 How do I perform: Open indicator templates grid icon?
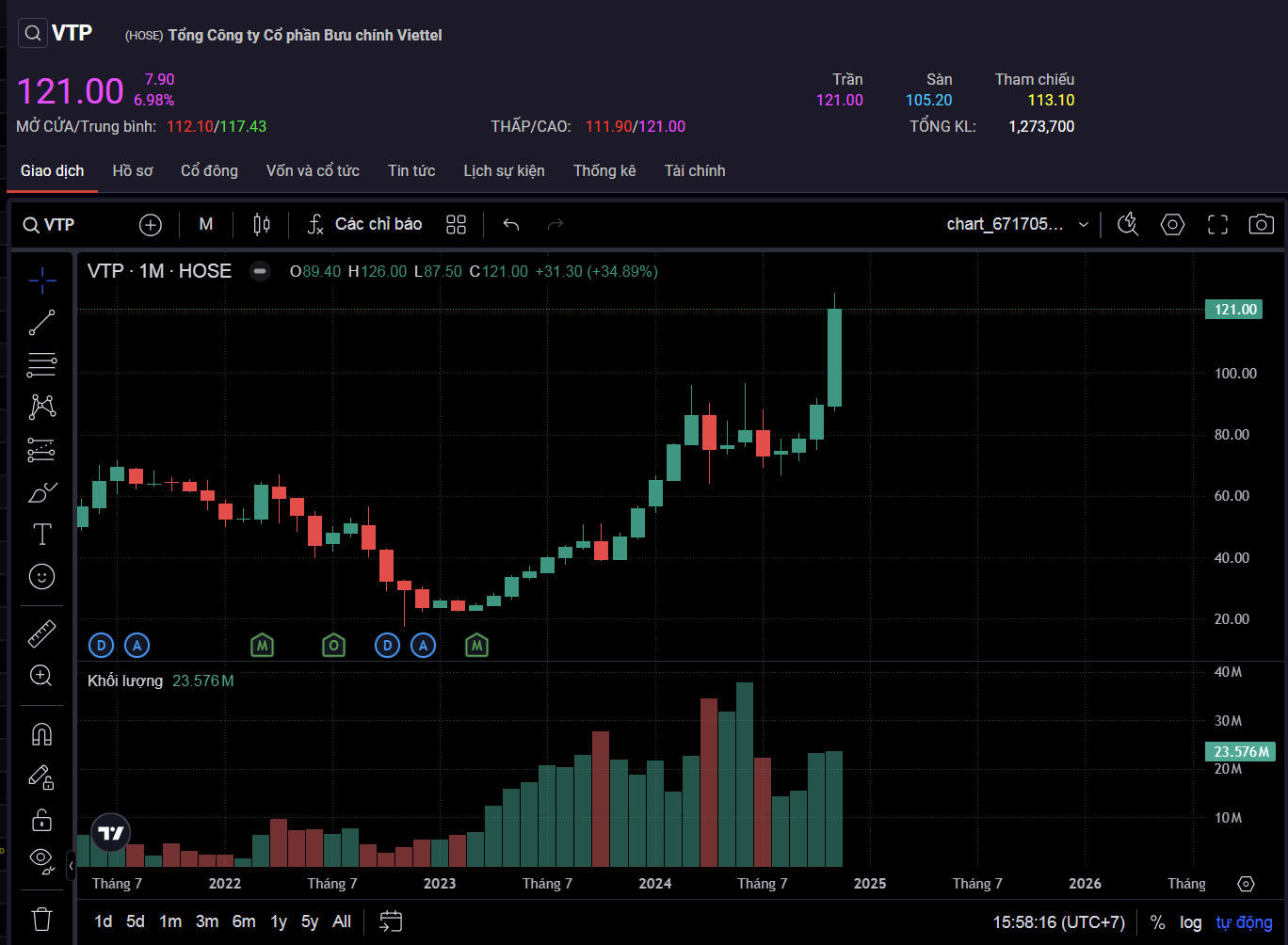[x=457, y=225]
